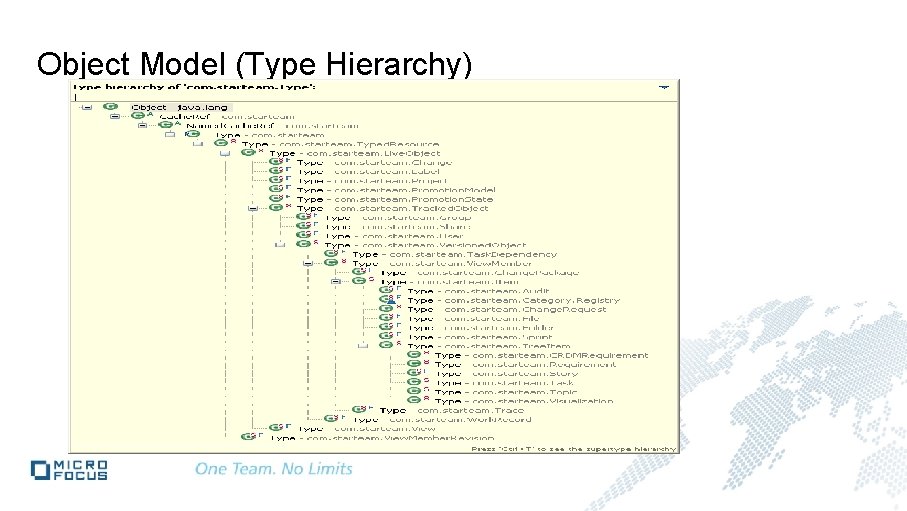Collapse the com.starteam.Item node
This screenshot has height=511, width=907.
coord(335,281)
